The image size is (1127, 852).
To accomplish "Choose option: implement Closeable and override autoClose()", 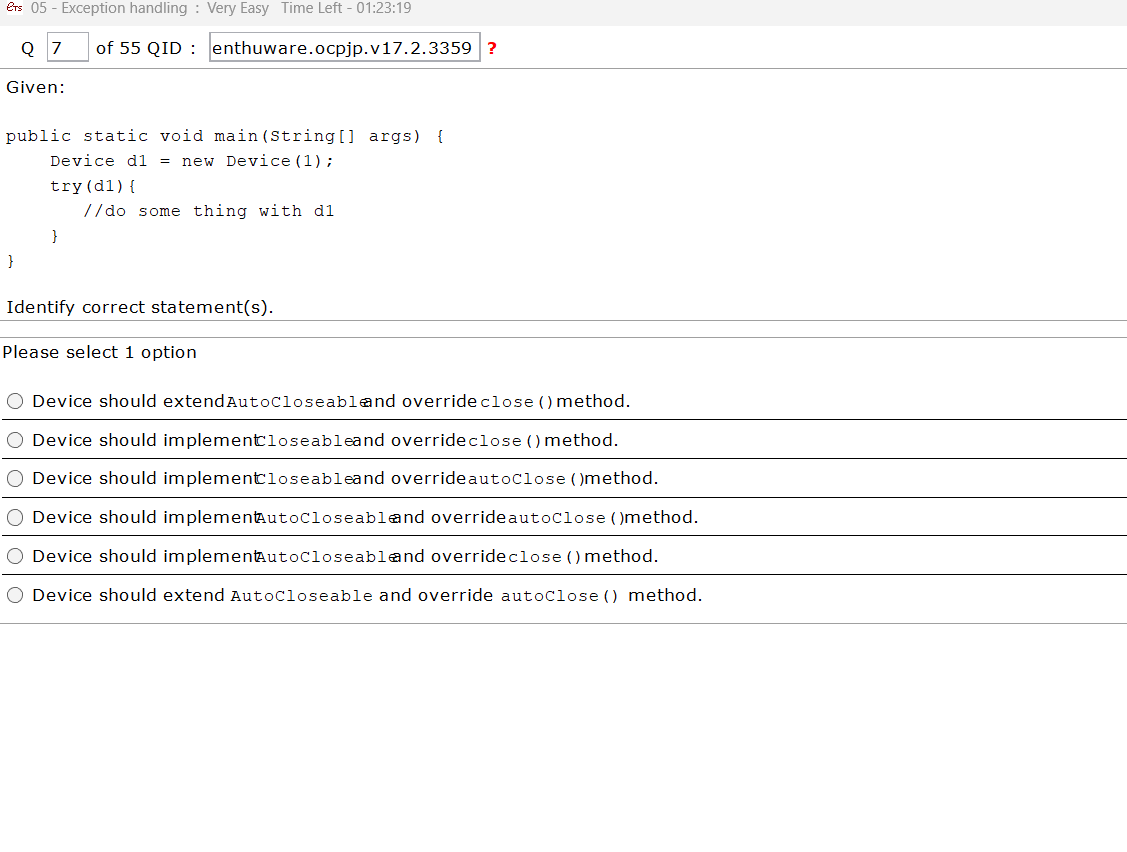I will pos(15,479).
